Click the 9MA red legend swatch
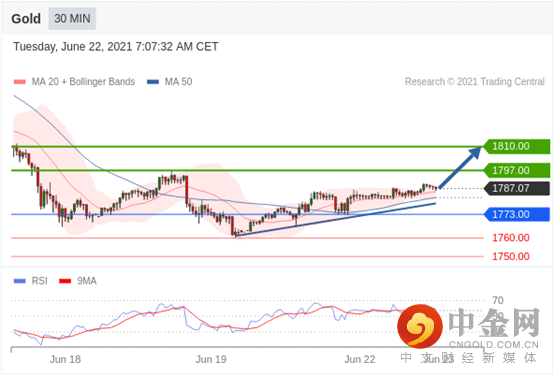 tap(65, 281)
